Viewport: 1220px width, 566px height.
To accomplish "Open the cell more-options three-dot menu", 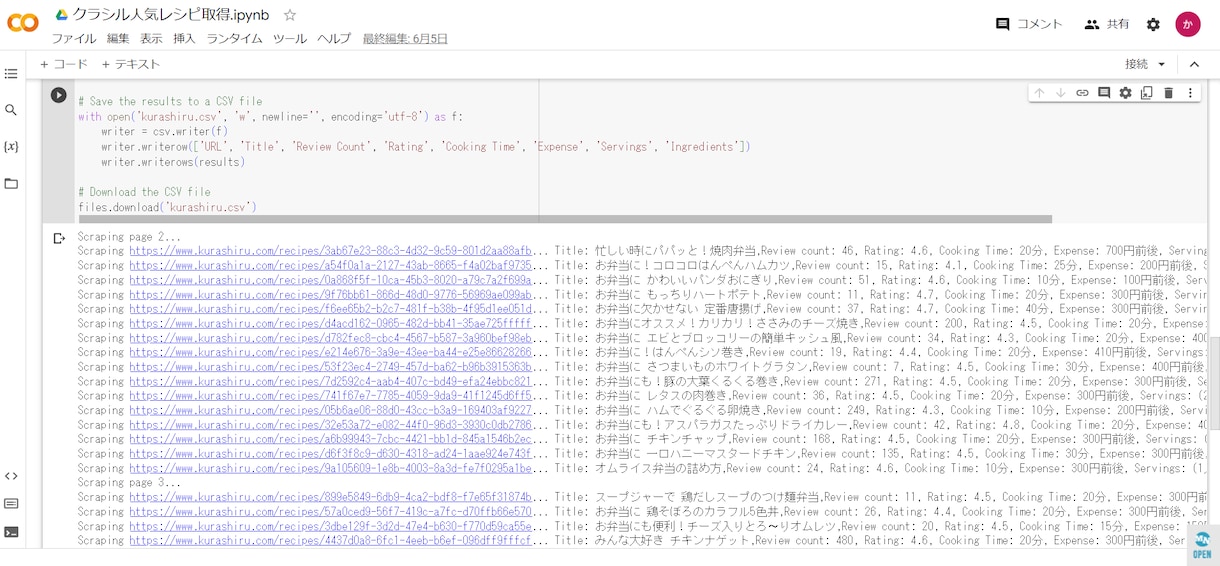I will pyautogui.click(x=1190, y=93).
